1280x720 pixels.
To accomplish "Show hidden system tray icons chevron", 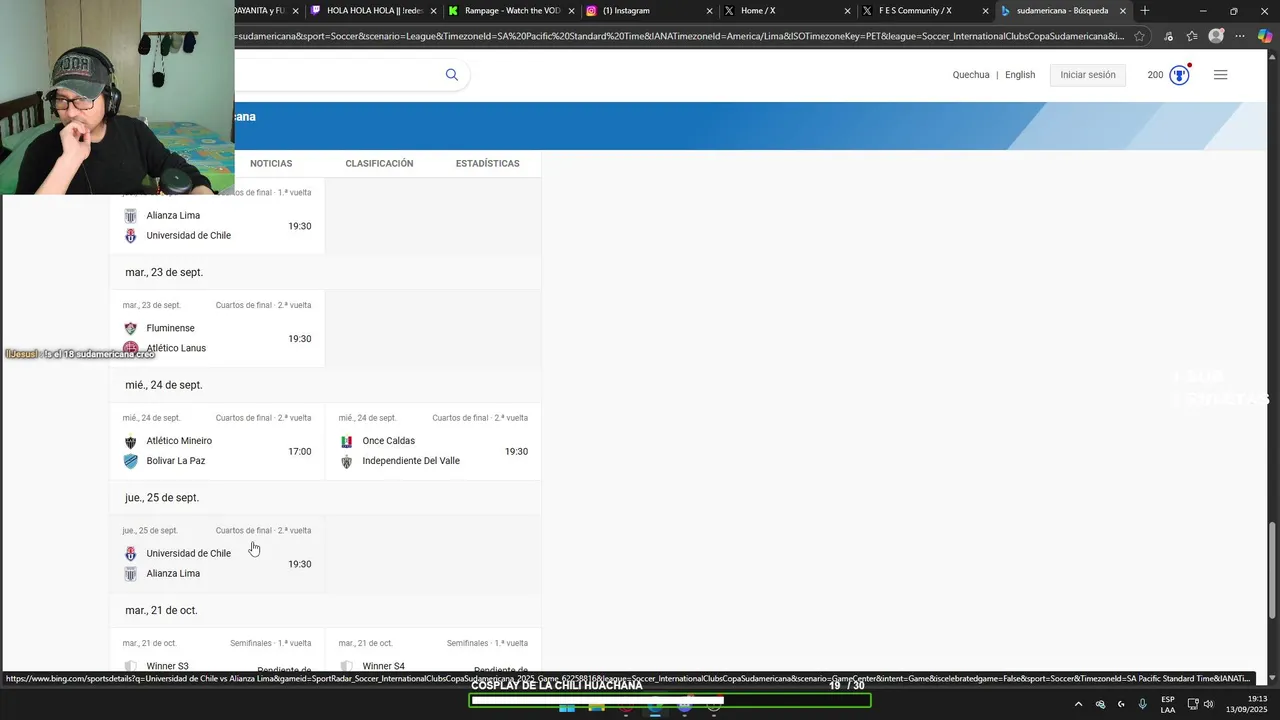I will coord(1078,704).
